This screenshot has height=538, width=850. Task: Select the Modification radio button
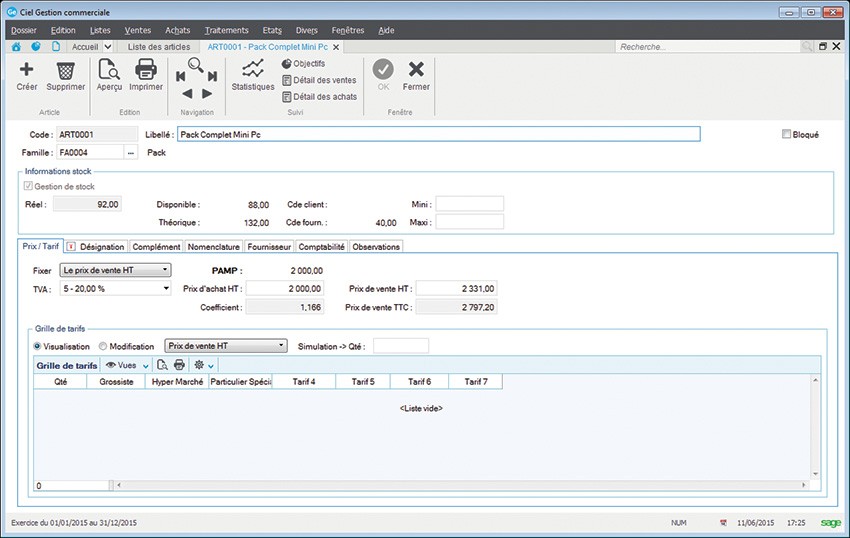pyautogui.click(x=103, y=346)
